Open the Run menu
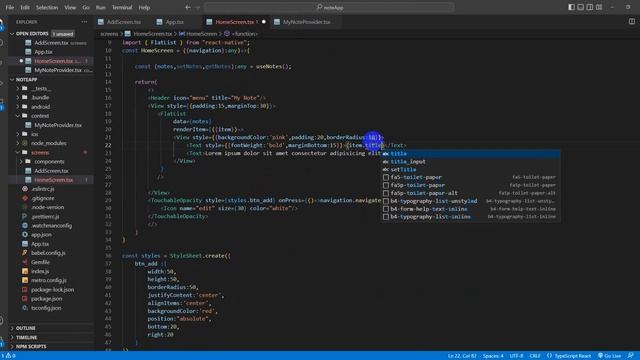 point(100,7)
